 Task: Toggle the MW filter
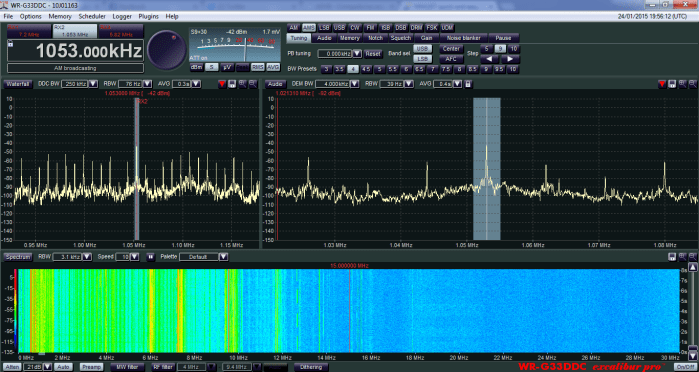click(127, 367)
